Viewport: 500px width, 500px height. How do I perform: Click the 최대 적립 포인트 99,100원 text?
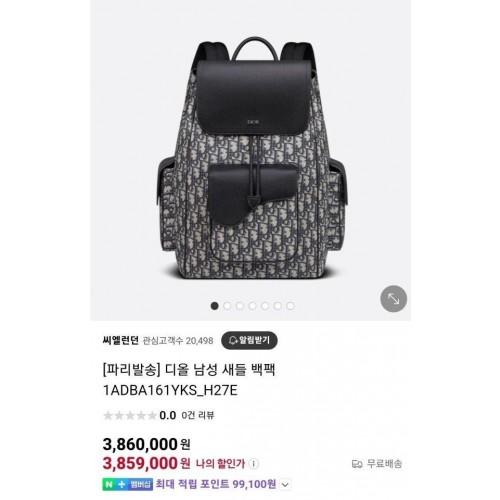point(216,484)
